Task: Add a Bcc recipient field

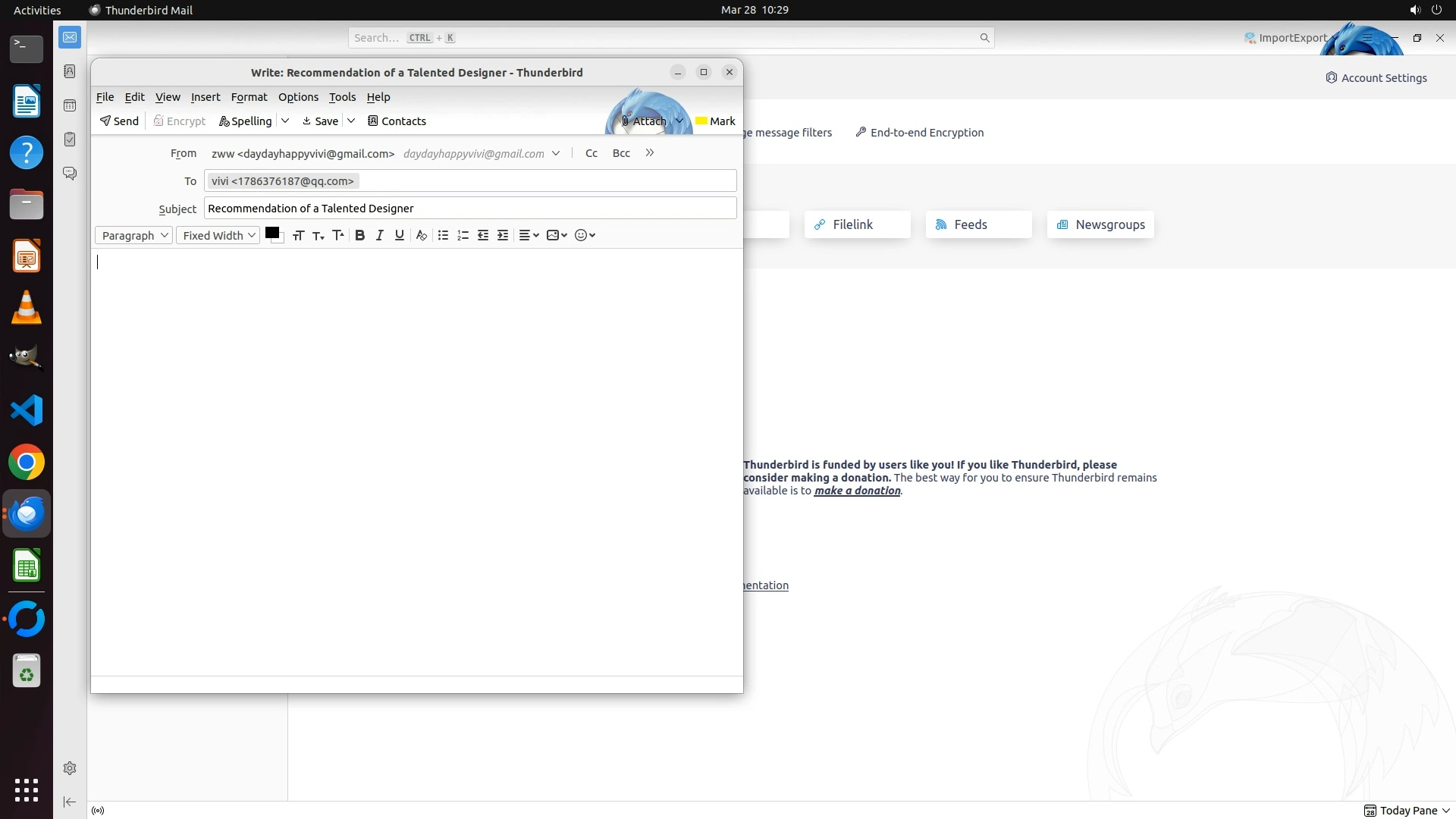Action: pos(621,153)
